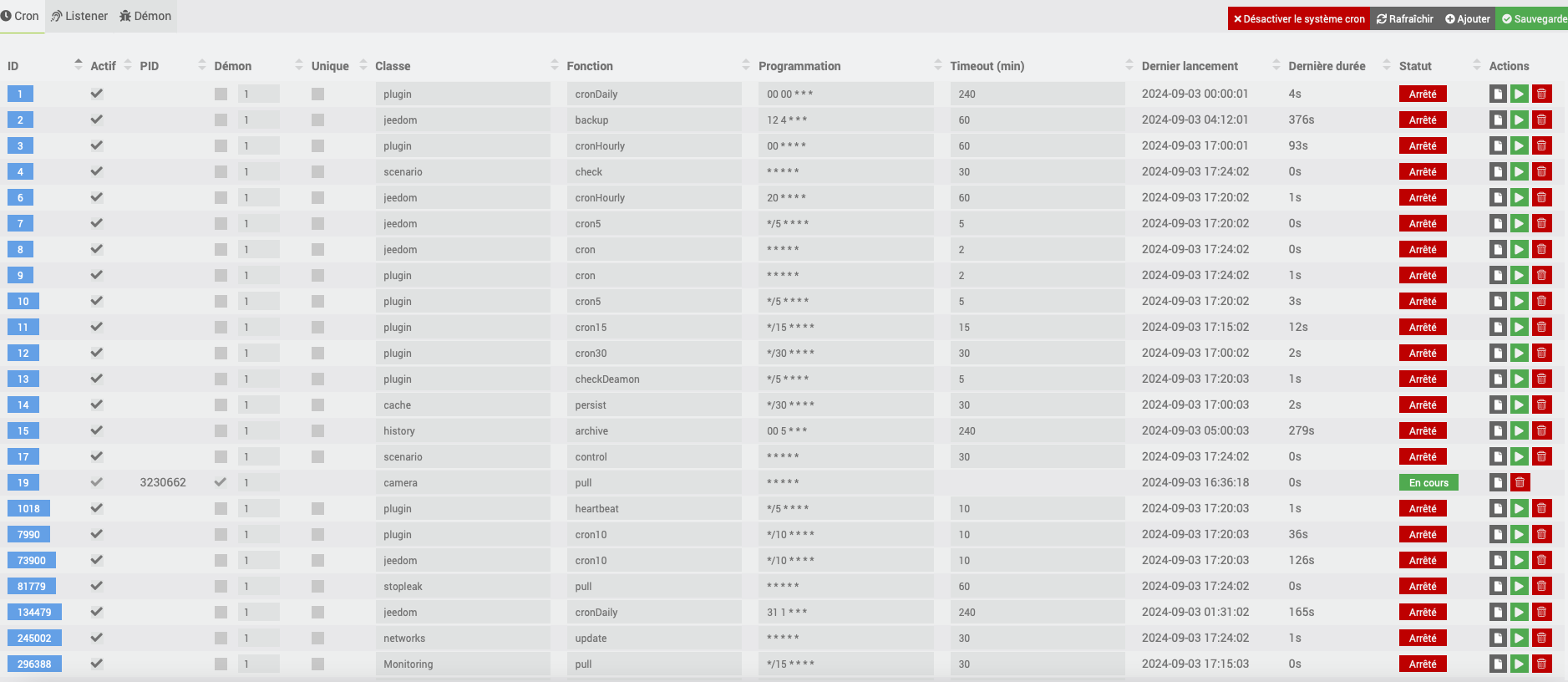
Task: Delete the running camera pull cron
Action: (x=1520, y=483)
